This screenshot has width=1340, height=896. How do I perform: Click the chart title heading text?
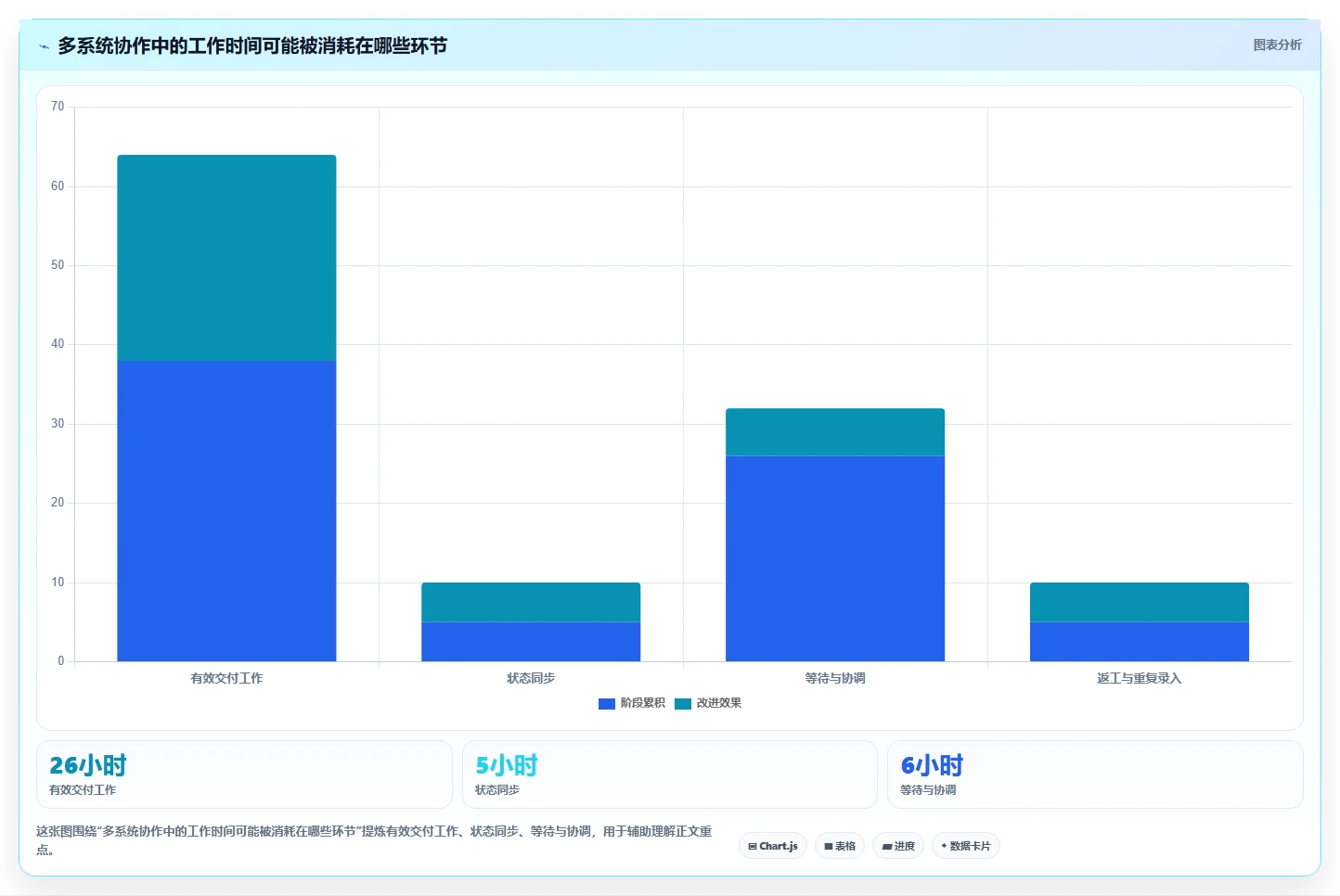[252, 45]
